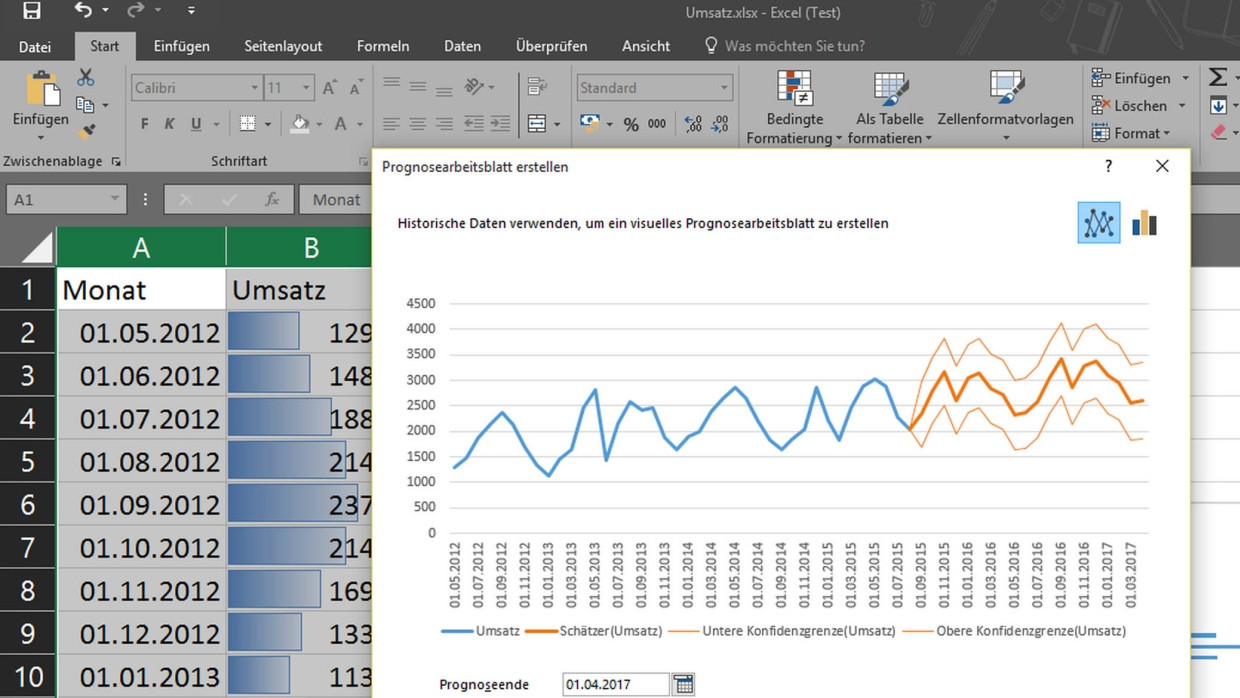
Task: Open the Format cells dropdown
Action: pos(1129,132)
